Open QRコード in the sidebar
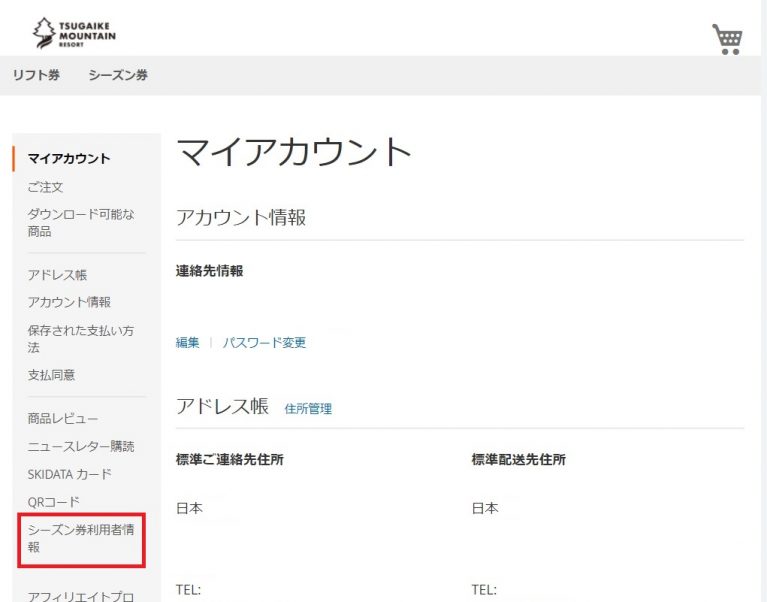Screen dimensions: 767x602 (54, 501)
